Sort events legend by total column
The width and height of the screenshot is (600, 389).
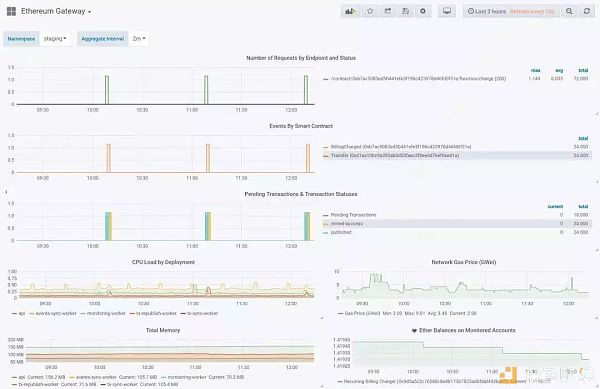[583, 138]
